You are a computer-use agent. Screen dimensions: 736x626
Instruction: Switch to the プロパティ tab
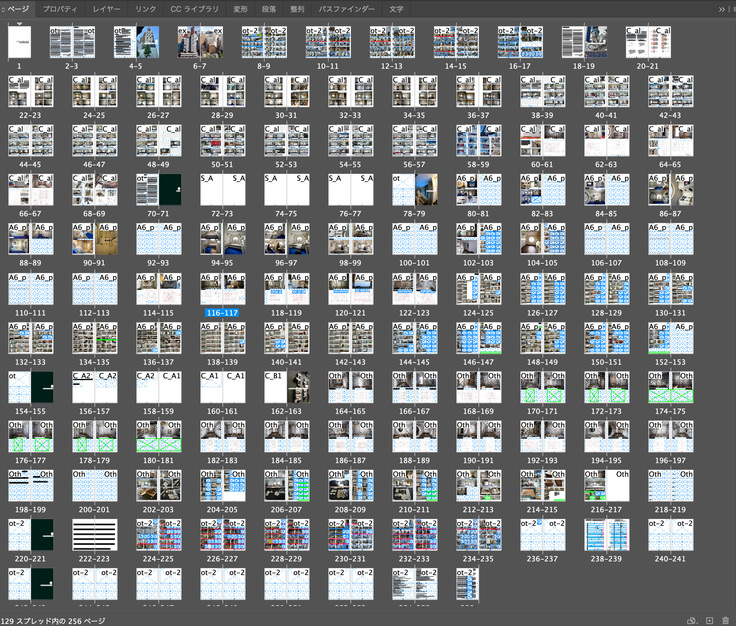(x=59, y=8)
